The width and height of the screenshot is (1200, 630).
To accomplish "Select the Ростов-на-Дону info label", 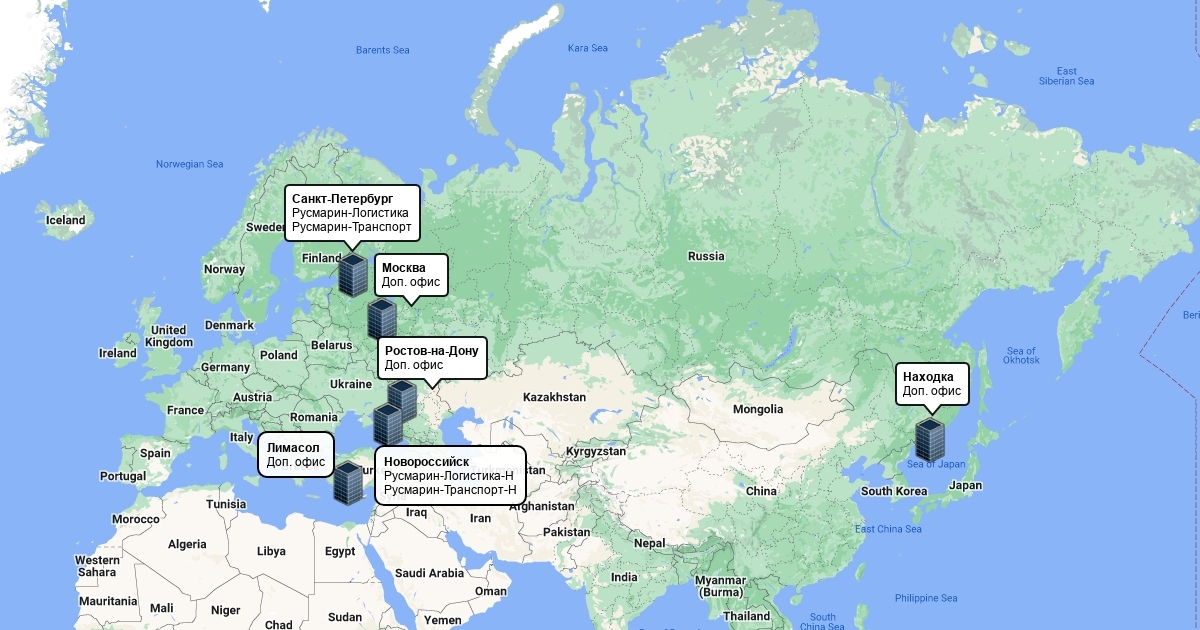I will [x=432, y=358].
